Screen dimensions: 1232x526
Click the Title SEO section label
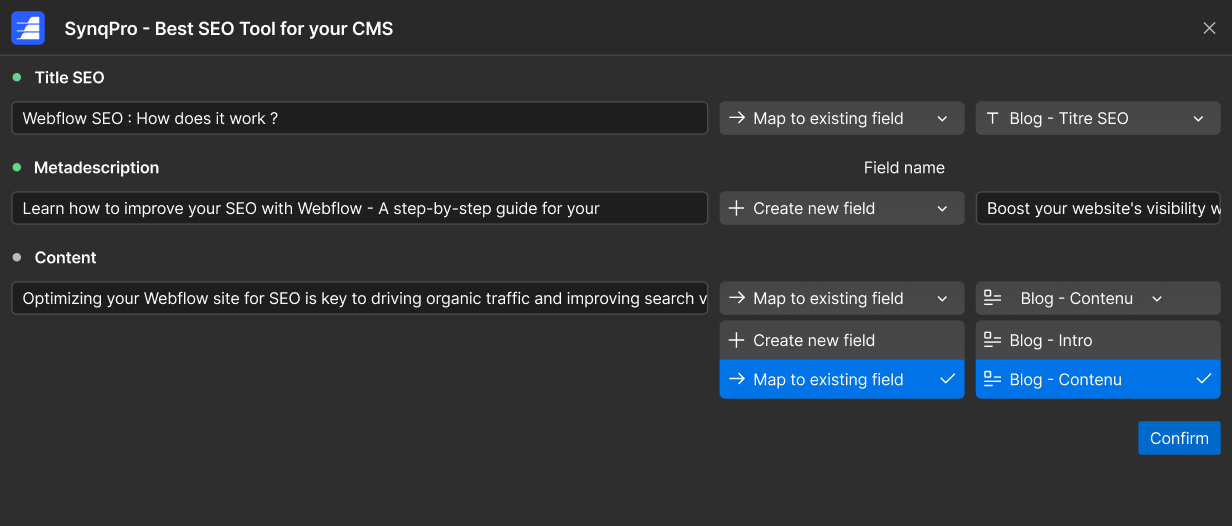point(69,77)
